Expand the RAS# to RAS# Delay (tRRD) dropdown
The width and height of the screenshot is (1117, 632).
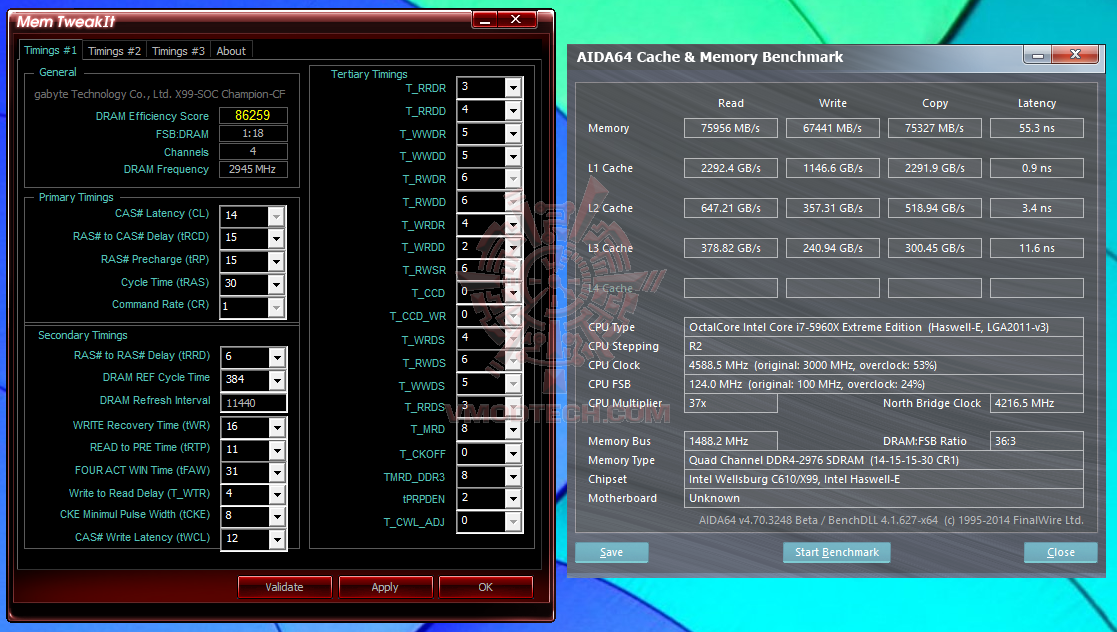point(276,358)
